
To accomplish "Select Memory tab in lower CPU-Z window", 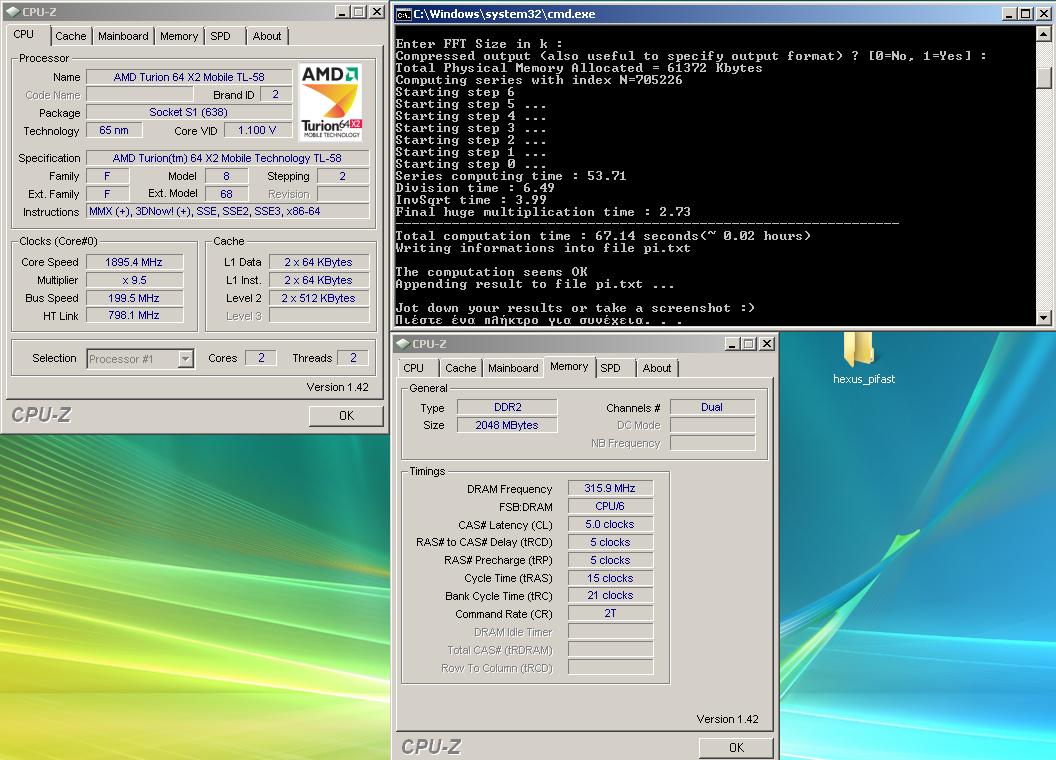I will (569, 367).
